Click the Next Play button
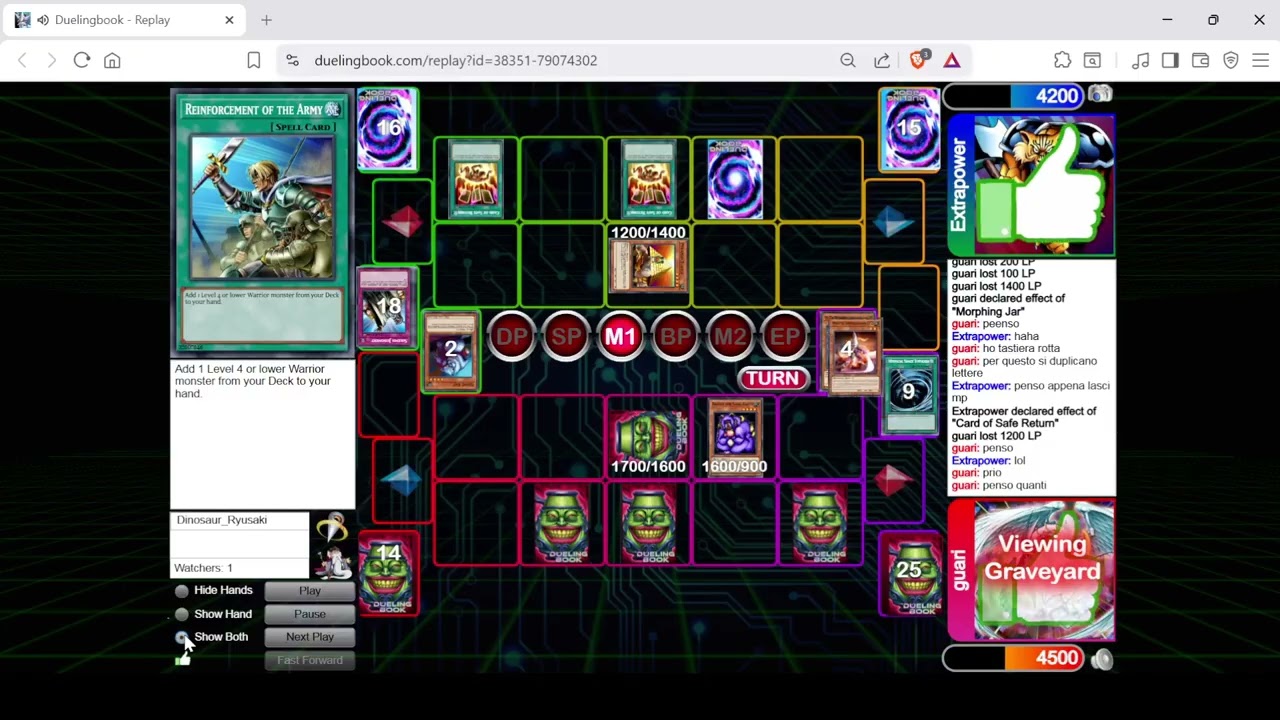This screenshot has width=1280, height=720. click(x=310, y=637)
